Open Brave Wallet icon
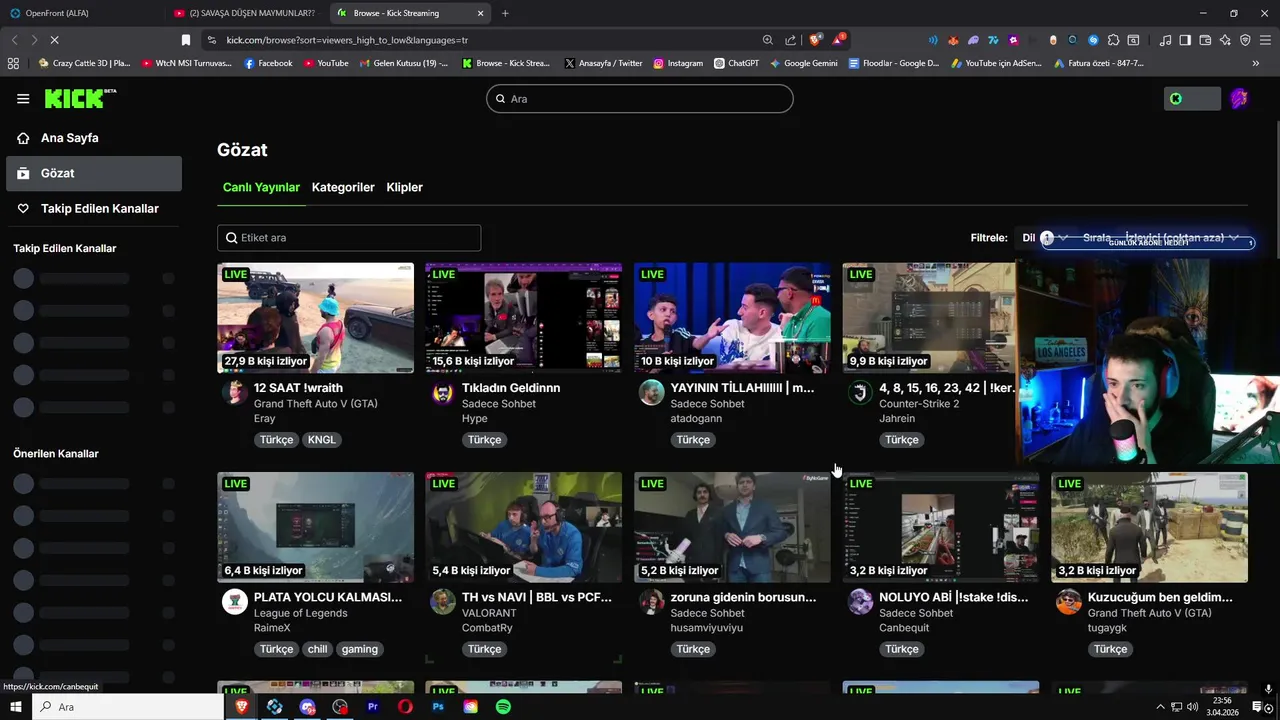The height and width of the screenshot is (720, 1280). coord(1205,40)
